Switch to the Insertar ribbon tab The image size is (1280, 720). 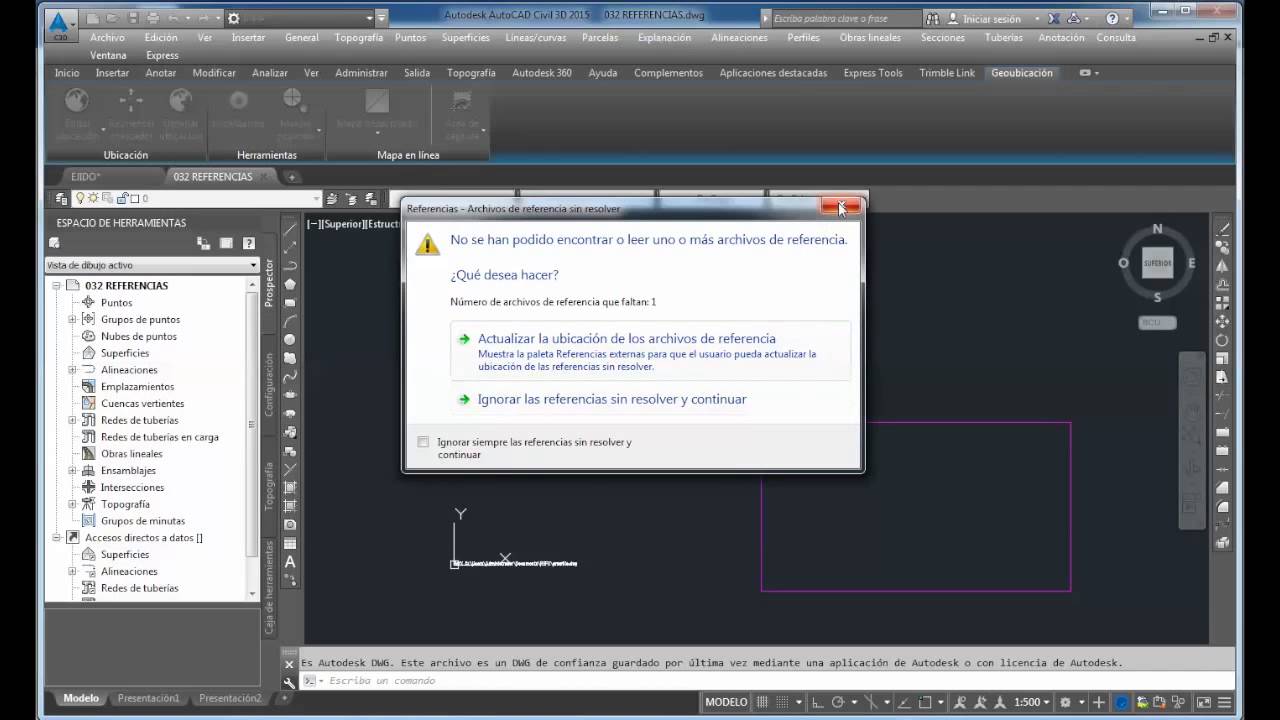tap(112, 73)
